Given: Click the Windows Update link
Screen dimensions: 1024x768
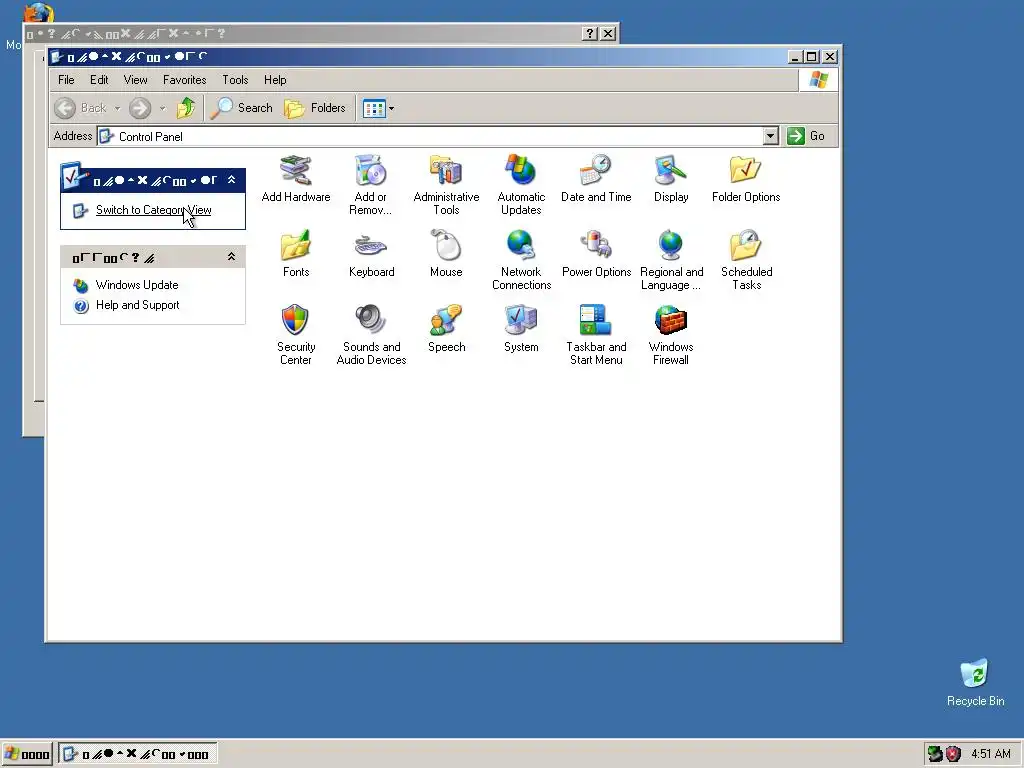Looking at the screenshot, I should coord(136,285).
